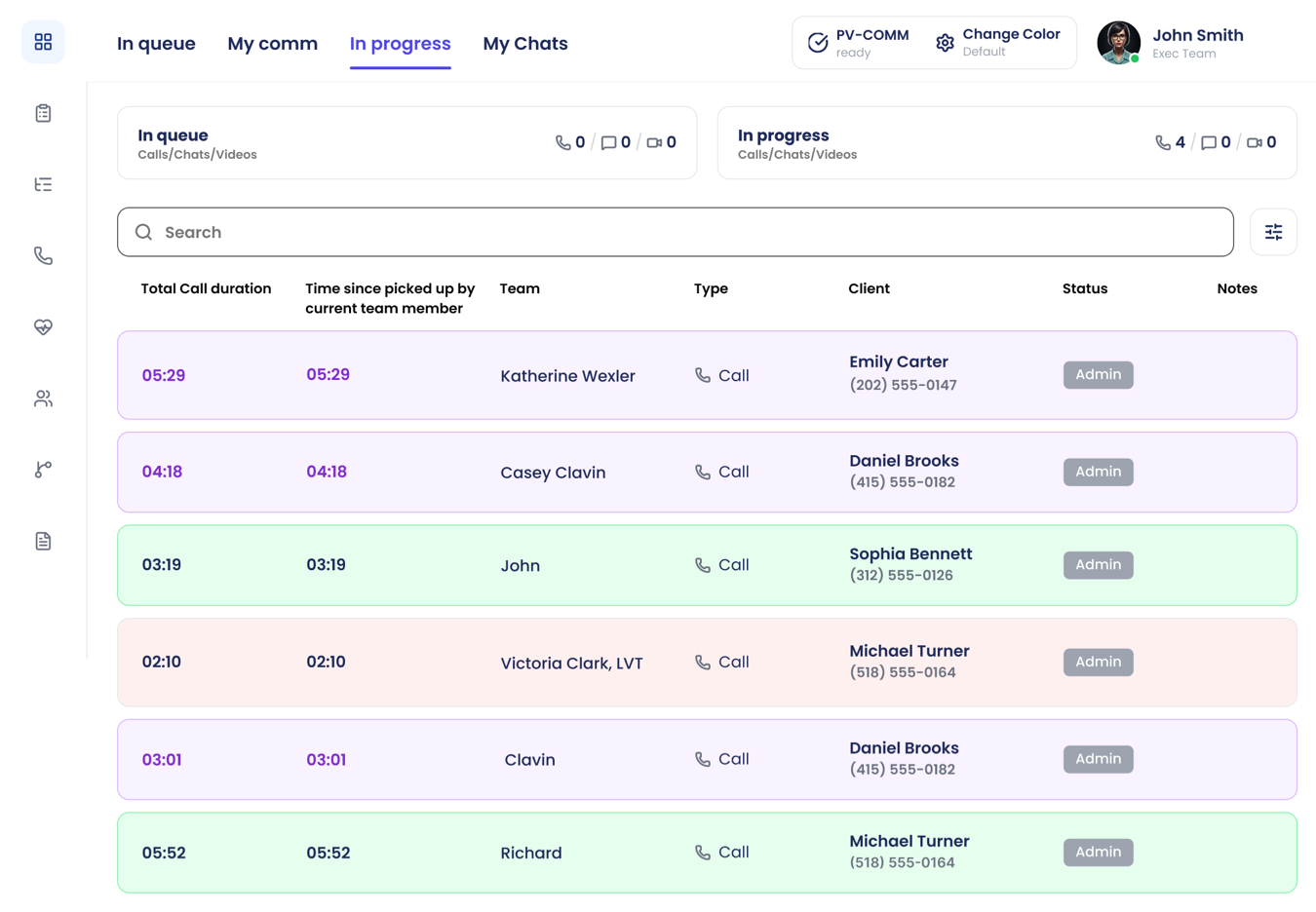Screen dimensions: 1316x912
Task: Click the Team column header
Action: [520, 288]
